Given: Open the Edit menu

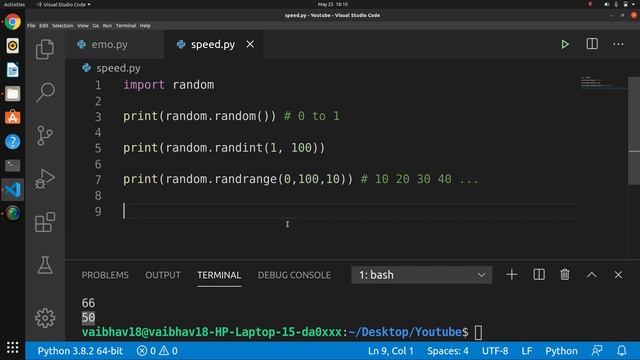Looking at the screenshot, I should pos(44,26).
